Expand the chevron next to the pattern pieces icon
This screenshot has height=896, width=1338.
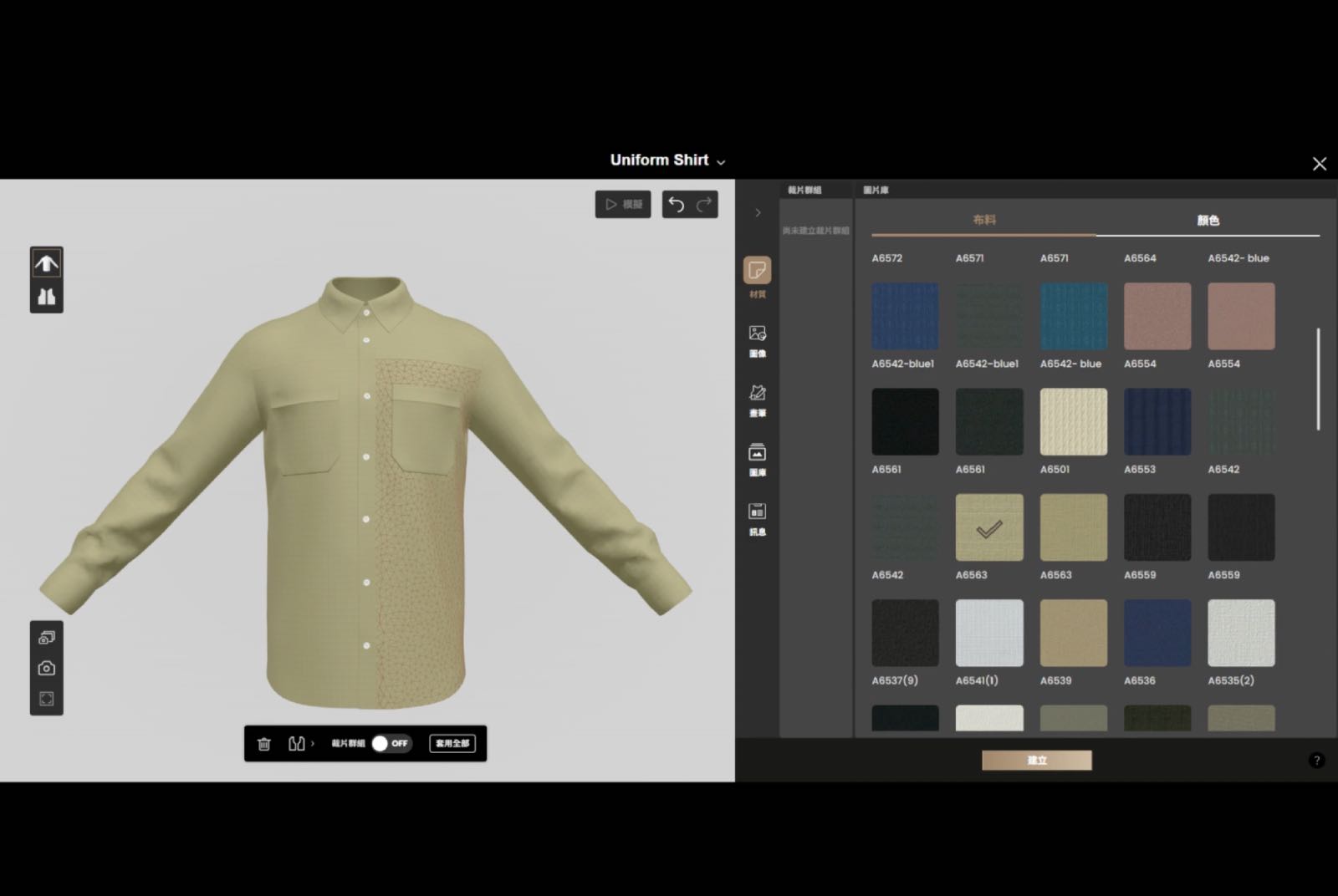[313, 744]
